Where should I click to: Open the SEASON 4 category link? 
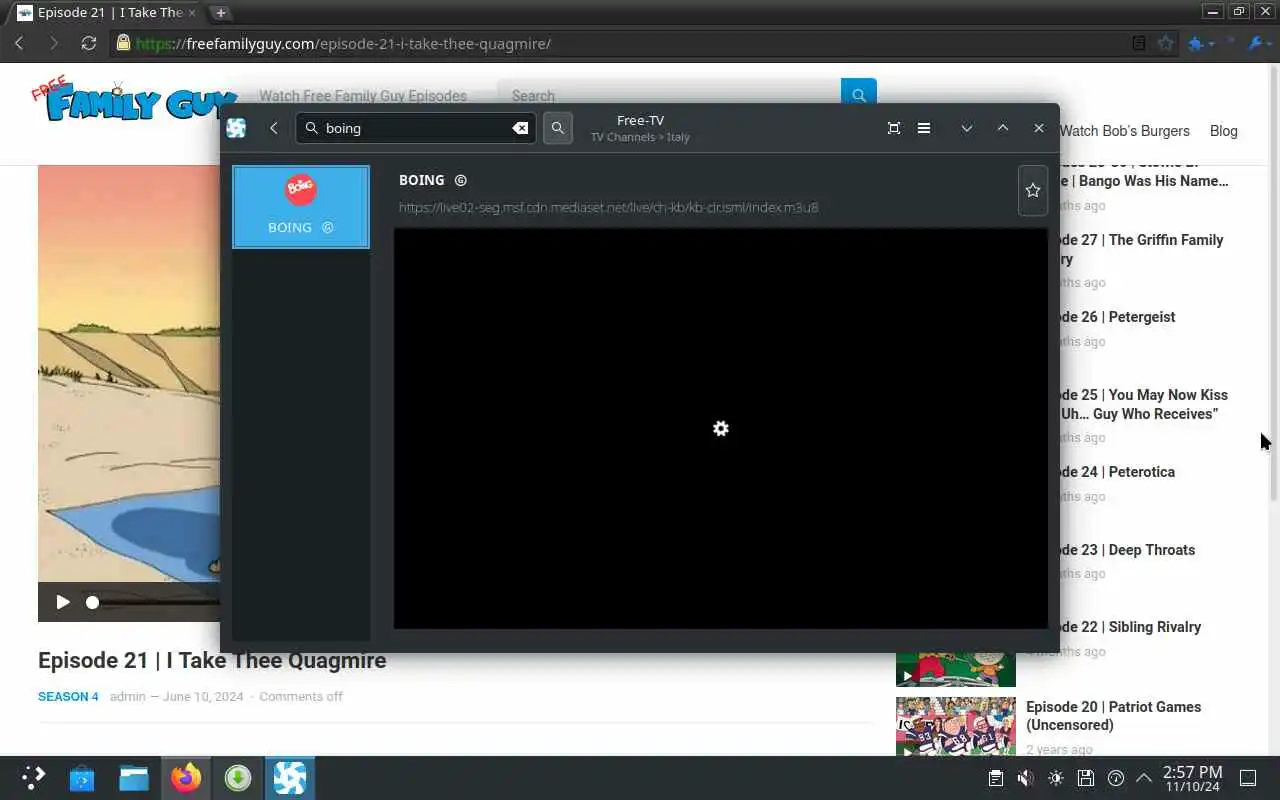68,696
